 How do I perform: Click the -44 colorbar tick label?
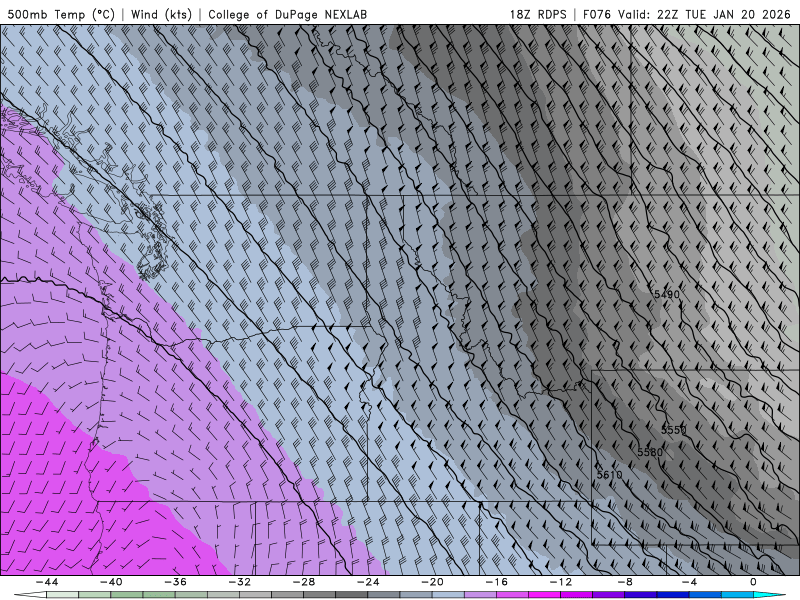click(x=46, y=582)
